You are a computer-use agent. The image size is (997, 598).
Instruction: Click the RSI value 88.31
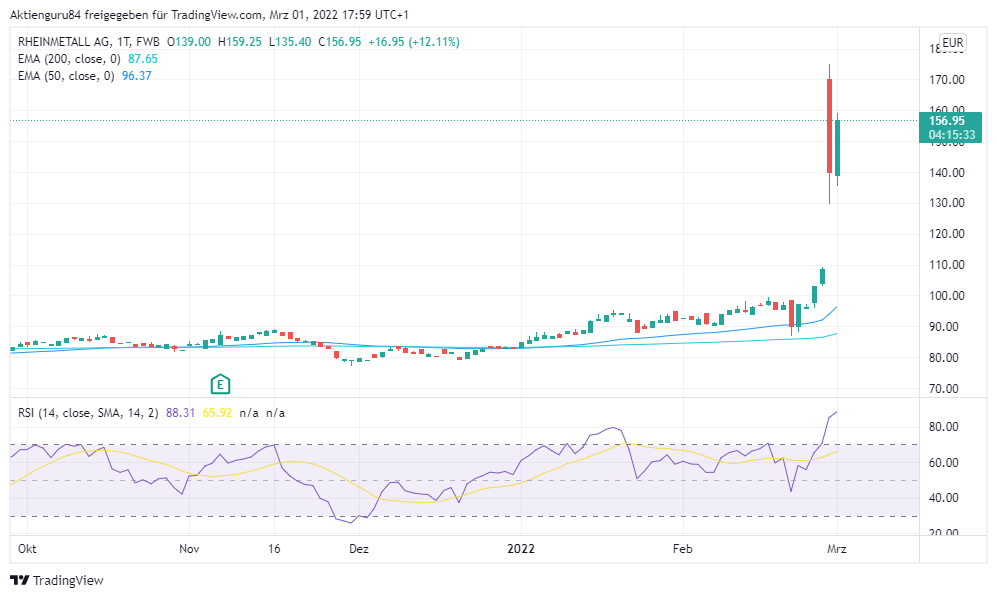click(x=181, y=414)
